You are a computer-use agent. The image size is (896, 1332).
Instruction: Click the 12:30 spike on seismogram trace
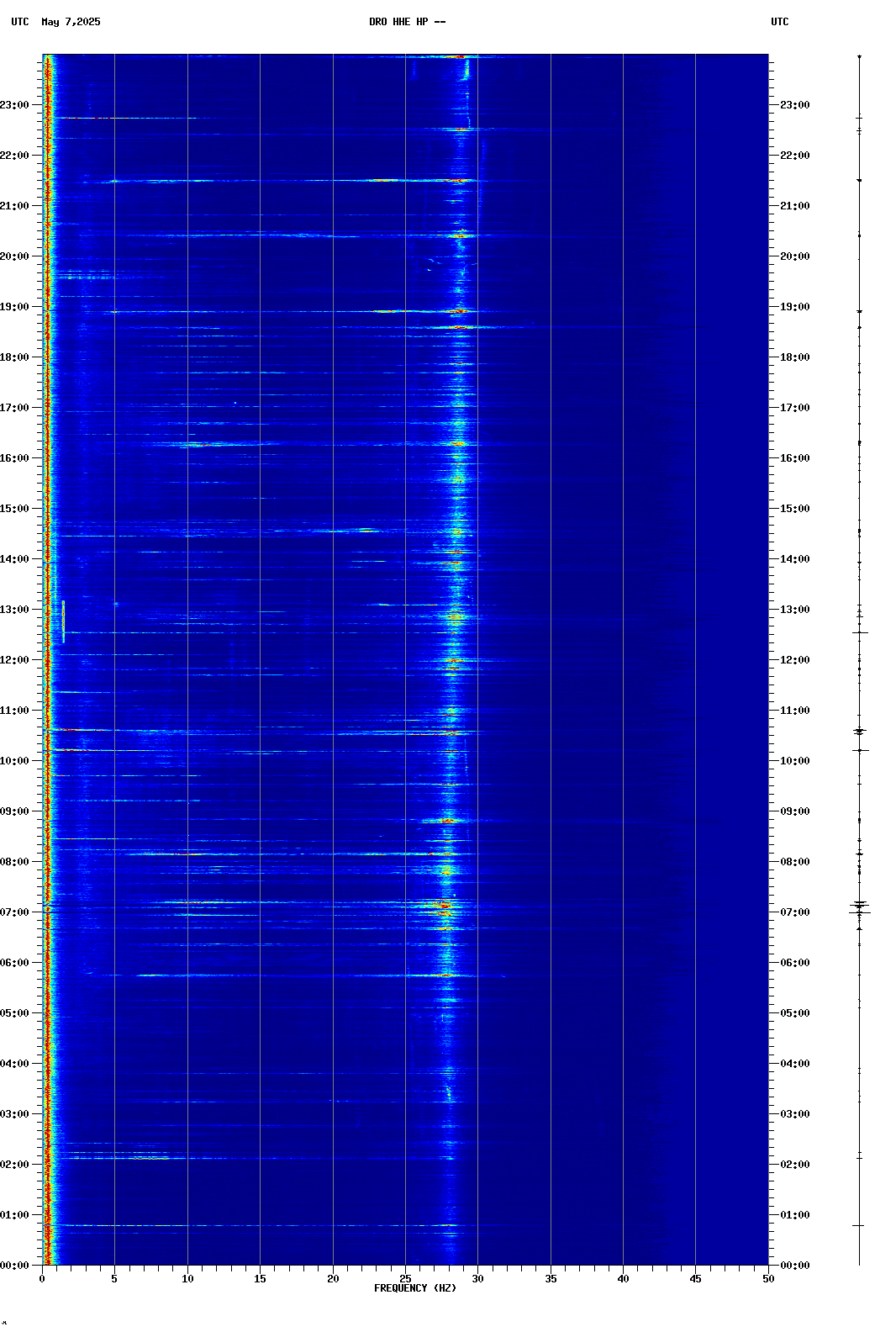click(859, 632)
